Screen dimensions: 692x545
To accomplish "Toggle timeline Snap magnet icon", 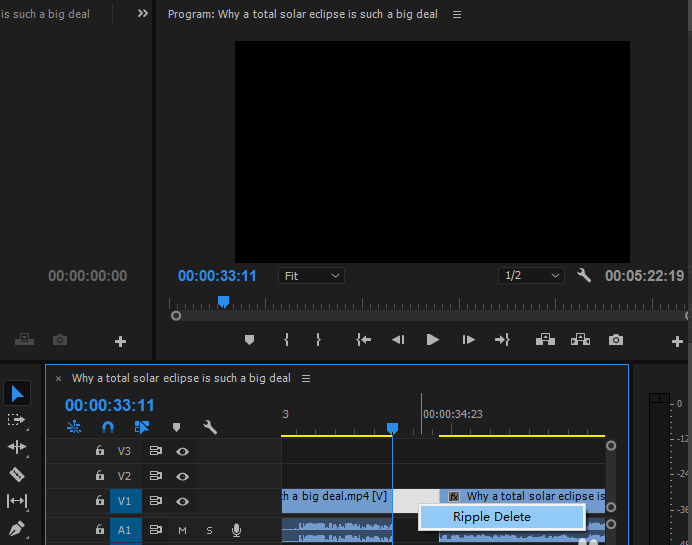I will coord(108,427).
